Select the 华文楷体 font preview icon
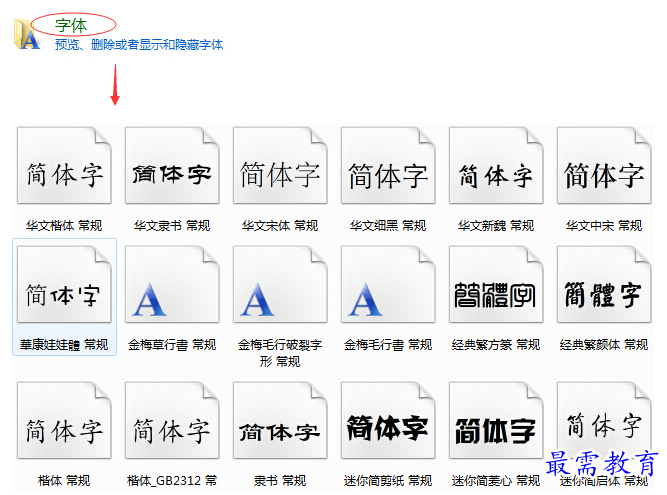This screenshot has height=495, width=667. tap(64, 165)
